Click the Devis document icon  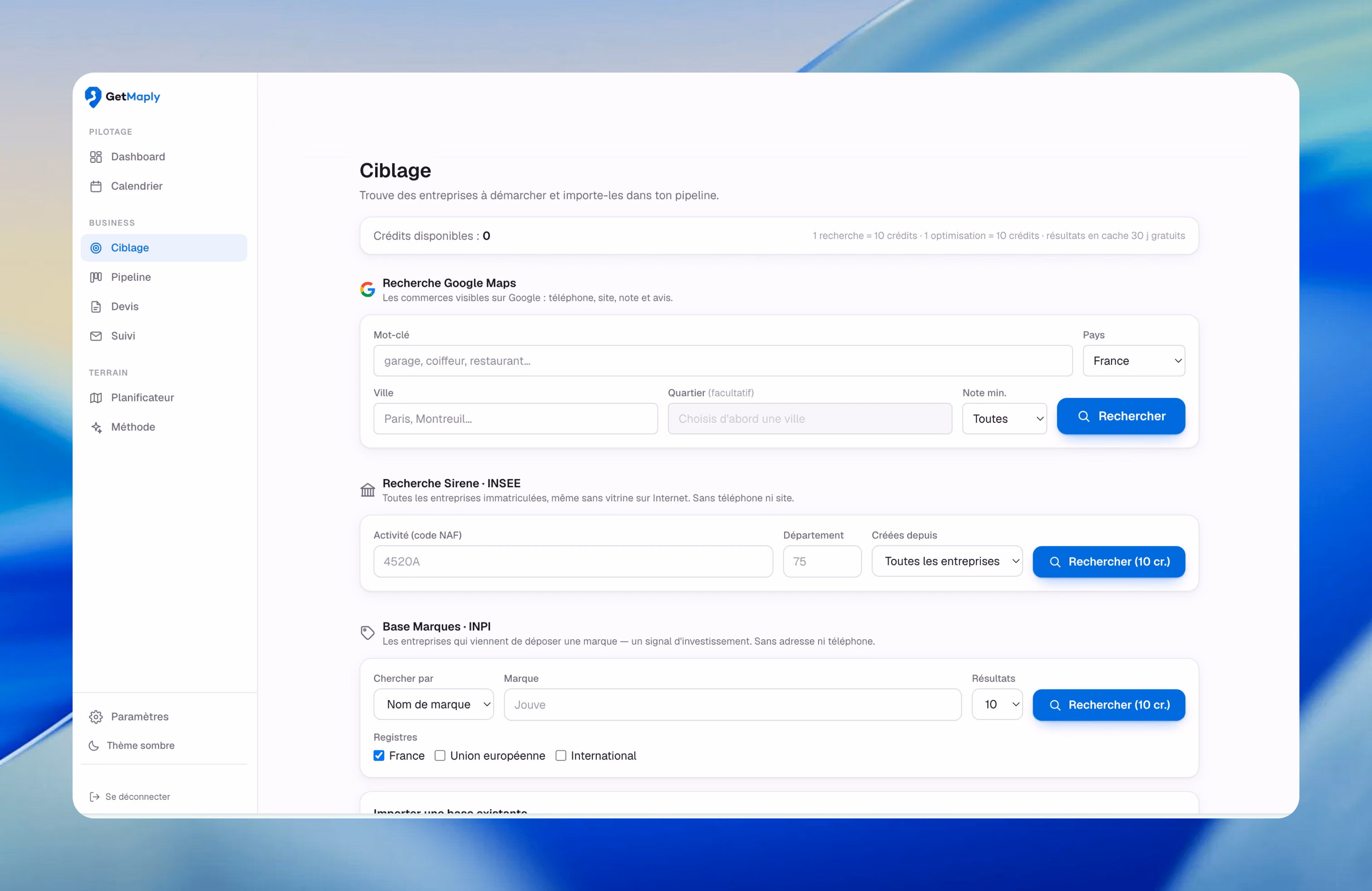96,307
